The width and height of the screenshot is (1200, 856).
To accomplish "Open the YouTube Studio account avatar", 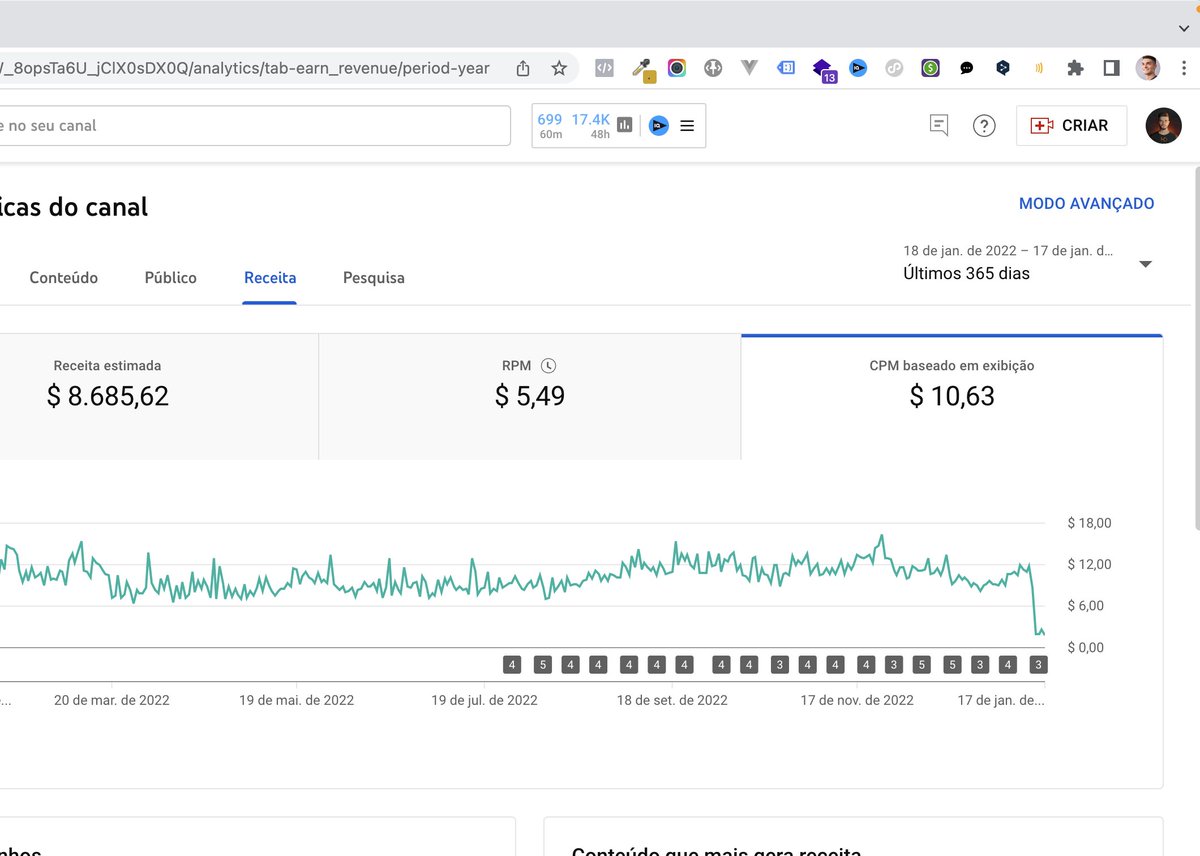I will tap(1164, 125).
